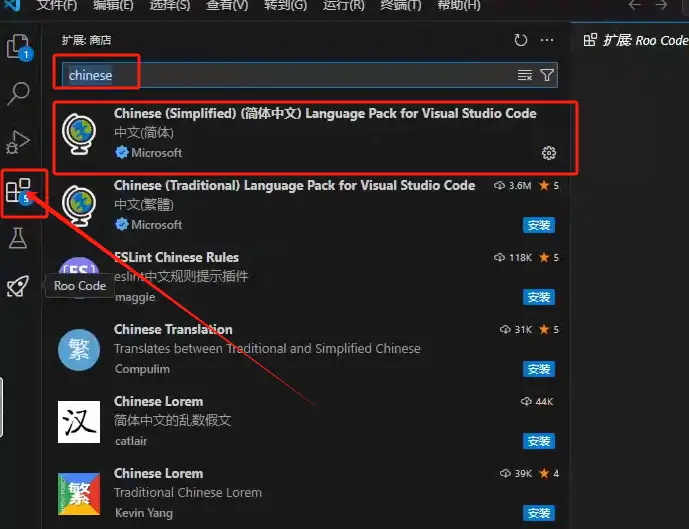Screen dimensions: 689x529
Task: Open the Run and Debug view
Action: tap(19, 141)
